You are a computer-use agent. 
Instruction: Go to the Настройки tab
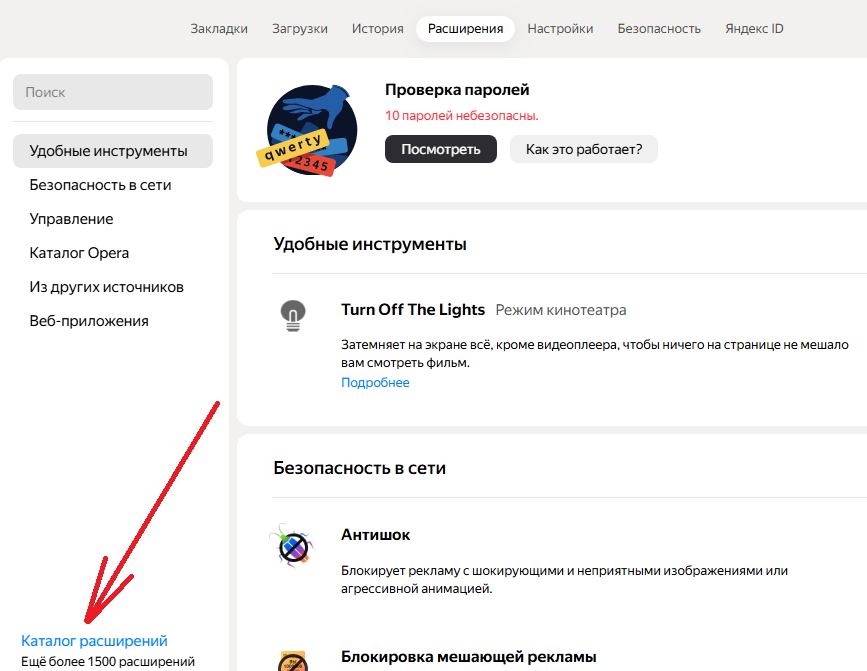tap(560, 28)
